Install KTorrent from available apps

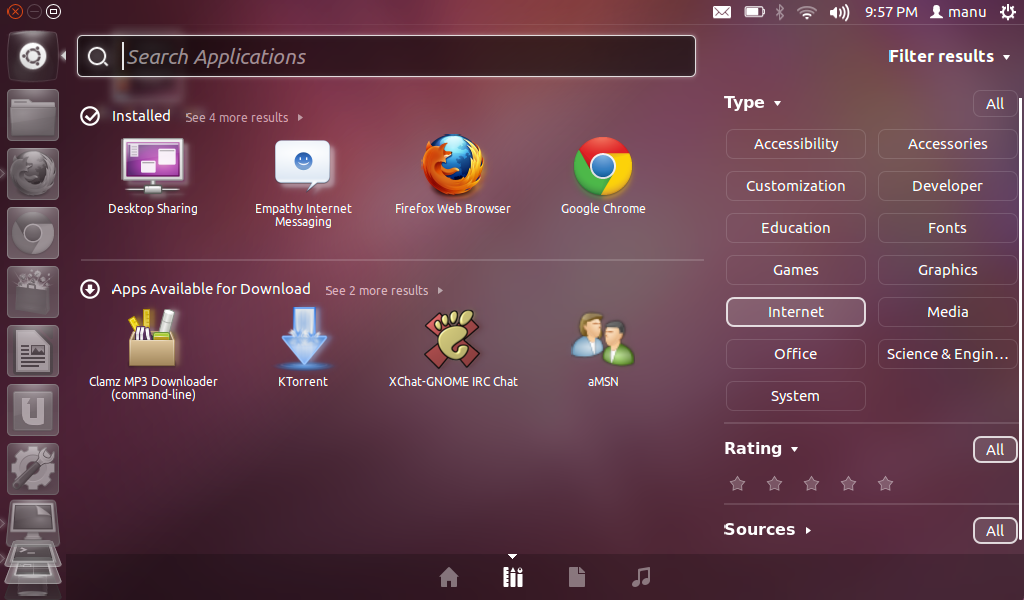[x=302, y=340]
